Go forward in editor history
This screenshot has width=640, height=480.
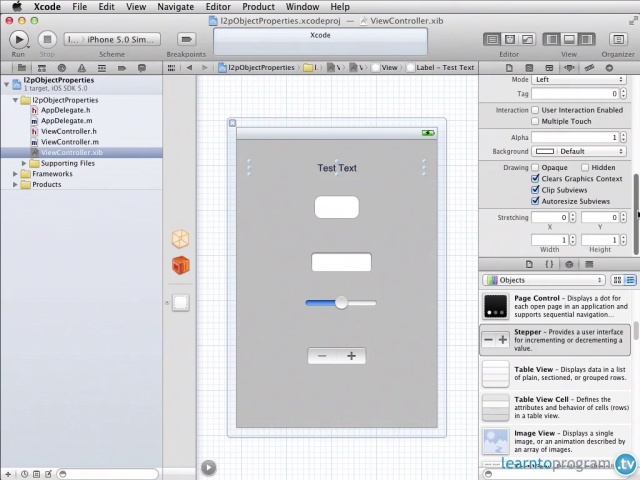tap(205, 68)
